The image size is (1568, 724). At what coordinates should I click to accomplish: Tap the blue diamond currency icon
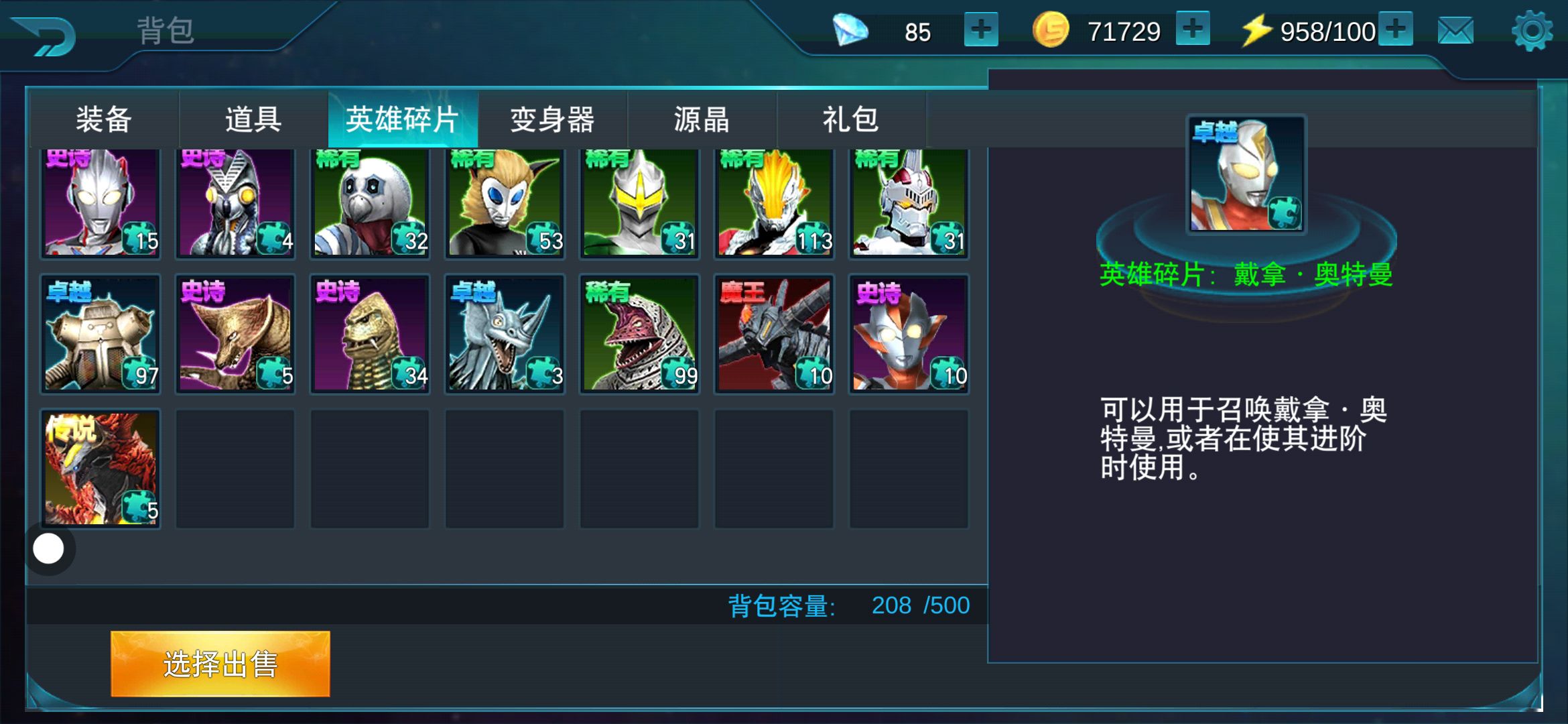click(850, 30)
